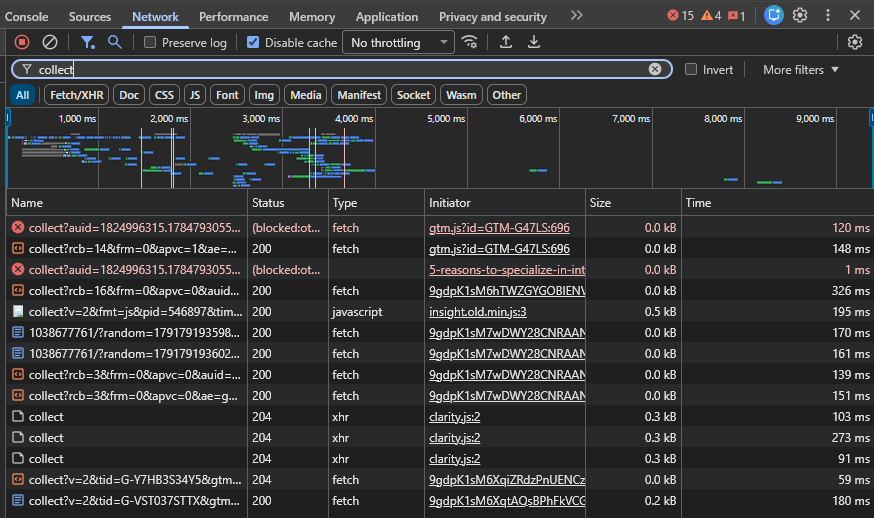This screenshot has width=874, height=518.
Task: Open DevTools kebab menu
Action: tap(828, 15)
